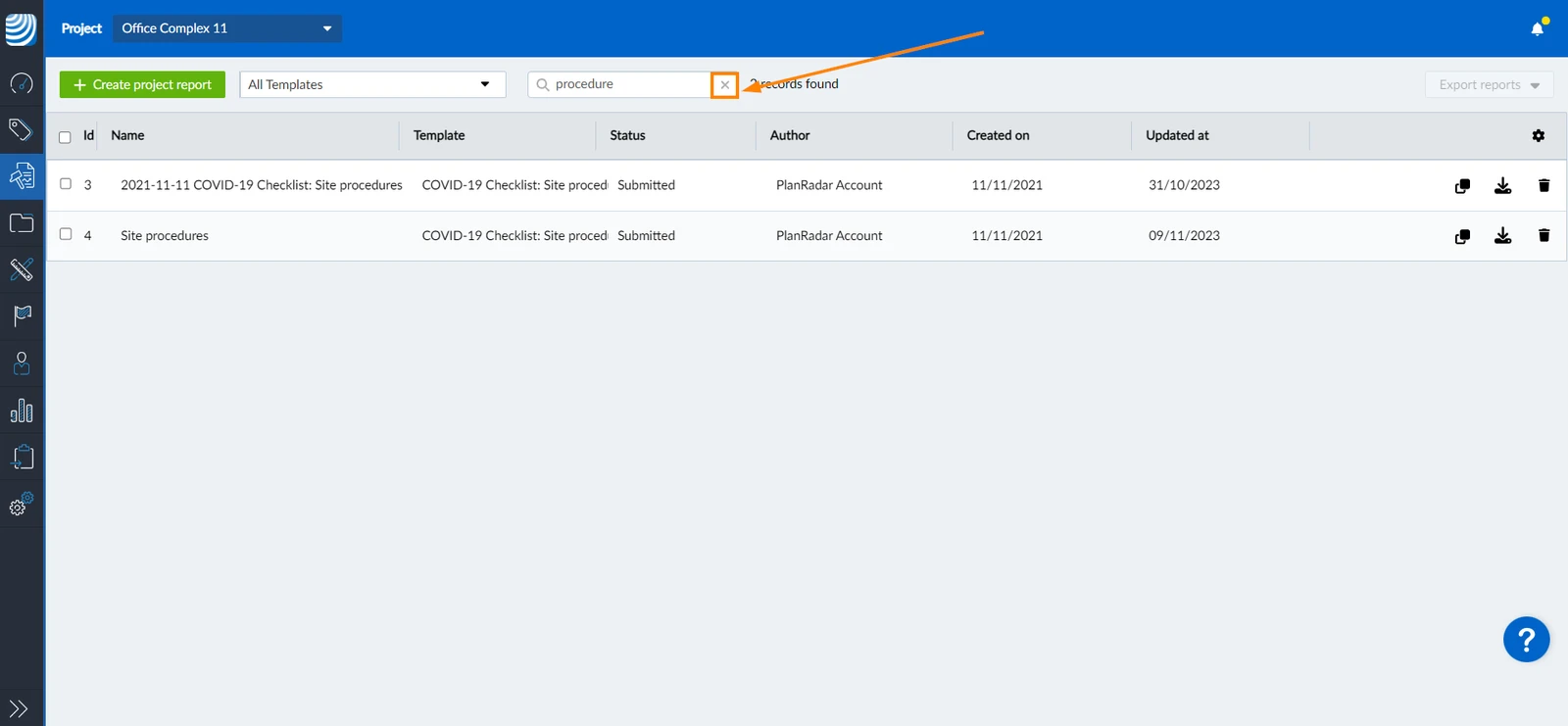Open the documents folder icon in sidebar

pyautogui.click(x=22, y=223)
